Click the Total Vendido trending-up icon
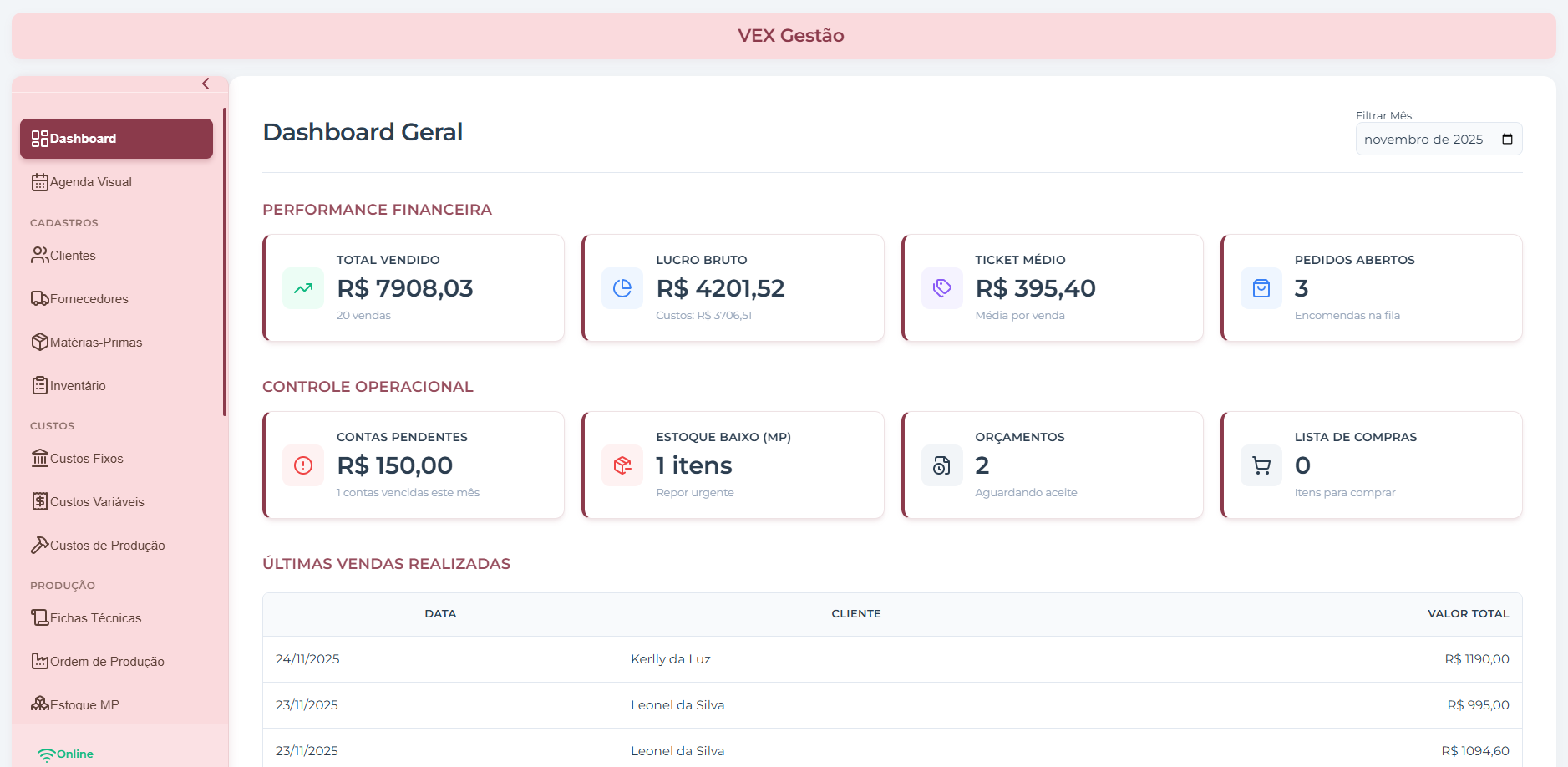The image size is (1568, 767). [303, 288]
